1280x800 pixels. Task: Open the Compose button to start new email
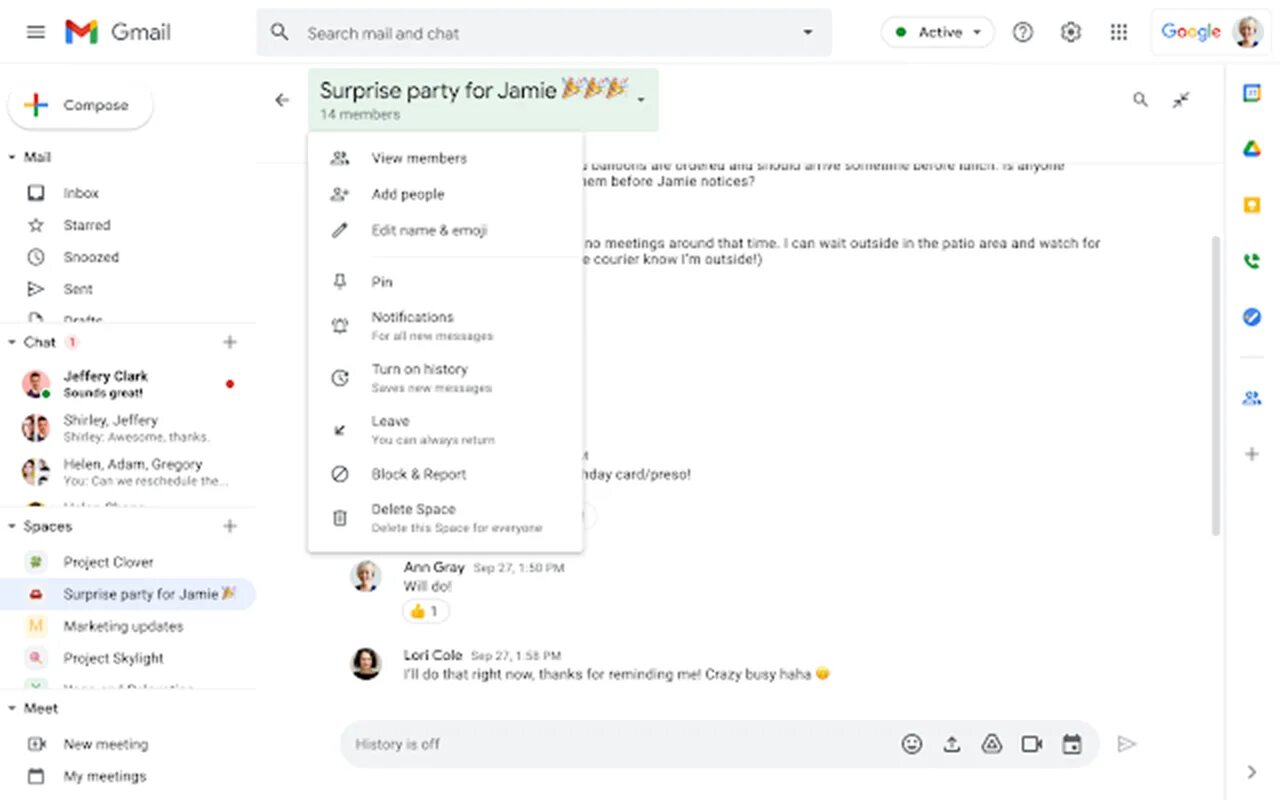tap(80, 104)
